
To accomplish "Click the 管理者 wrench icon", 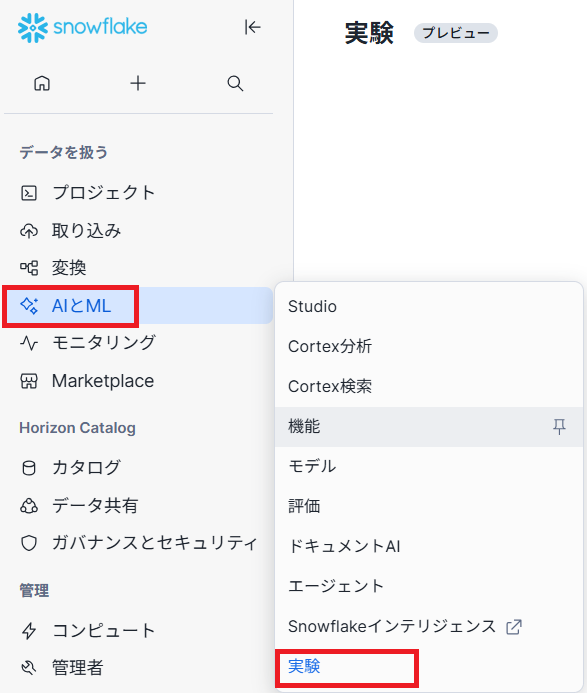I will [x=29, y=668].
